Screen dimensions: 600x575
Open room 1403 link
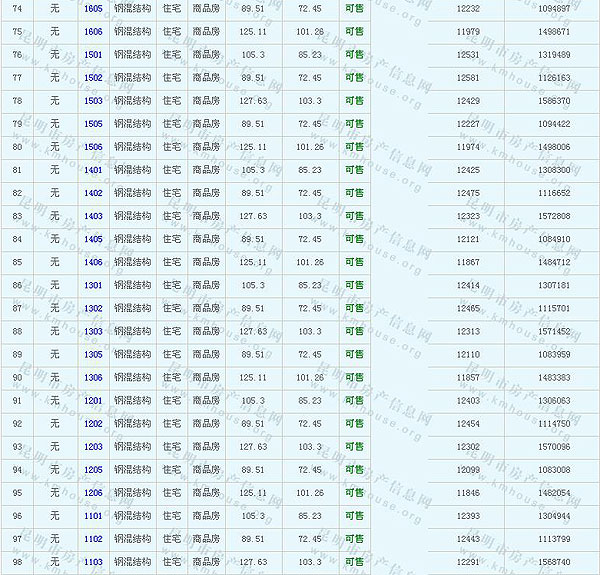point(93,216)
